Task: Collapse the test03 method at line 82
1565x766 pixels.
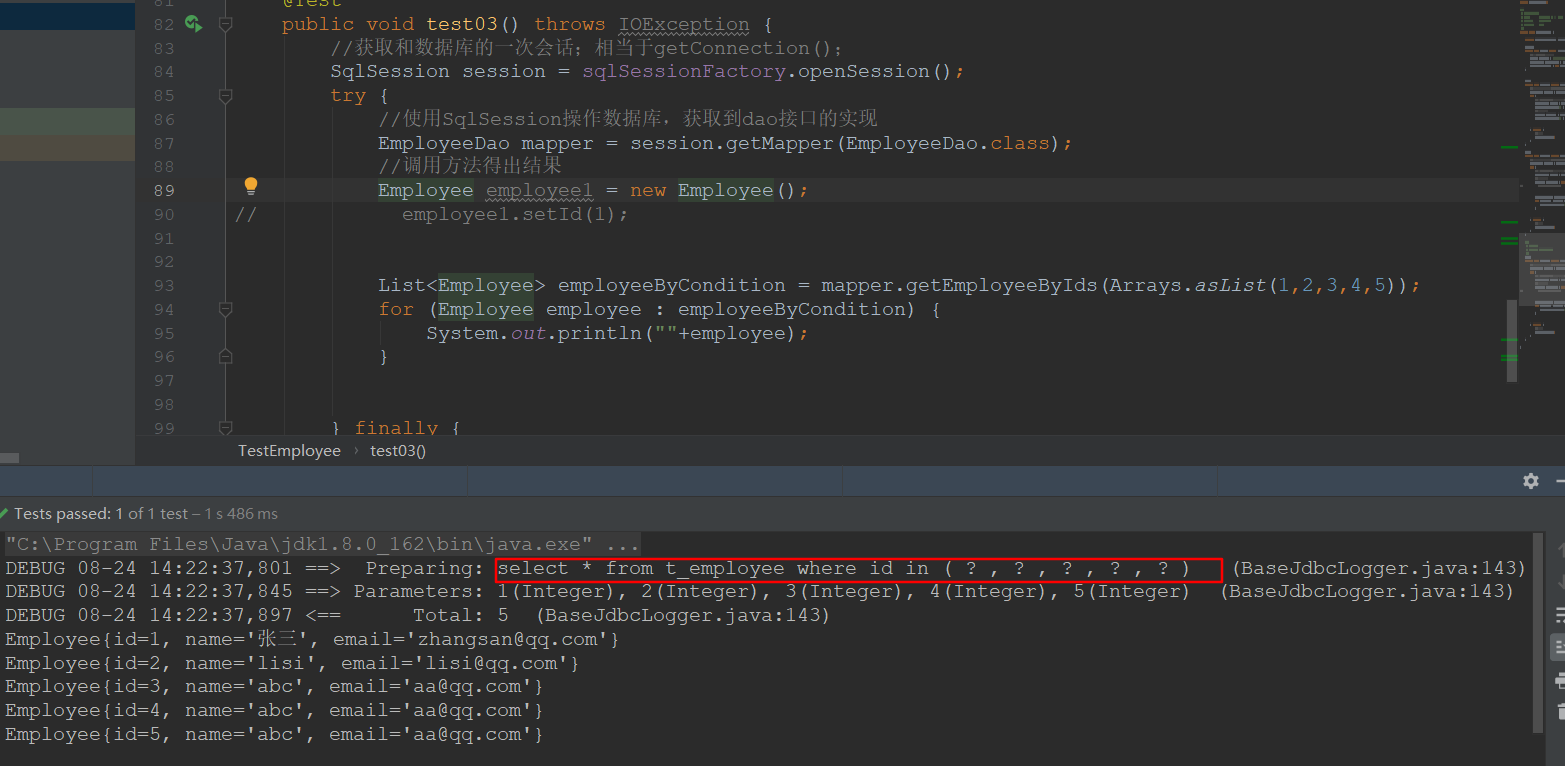Action: point(225,24)
